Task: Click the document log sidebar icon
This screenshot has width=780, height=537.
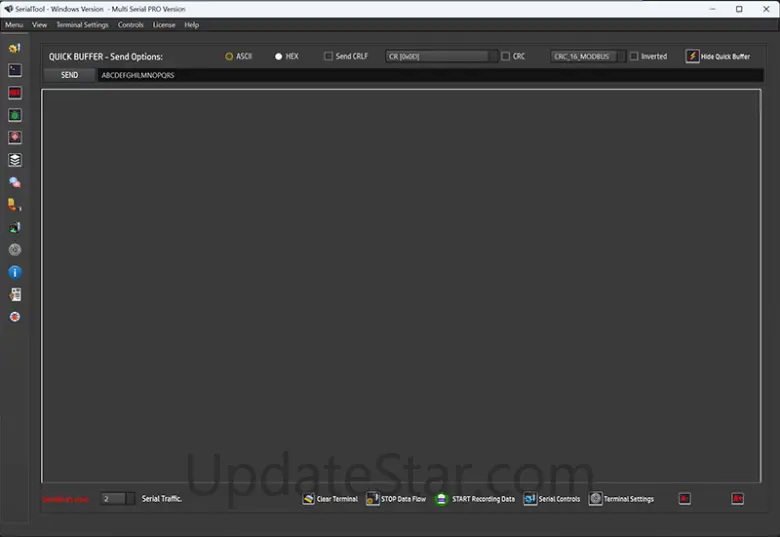Action: click(x=15, y=294)
